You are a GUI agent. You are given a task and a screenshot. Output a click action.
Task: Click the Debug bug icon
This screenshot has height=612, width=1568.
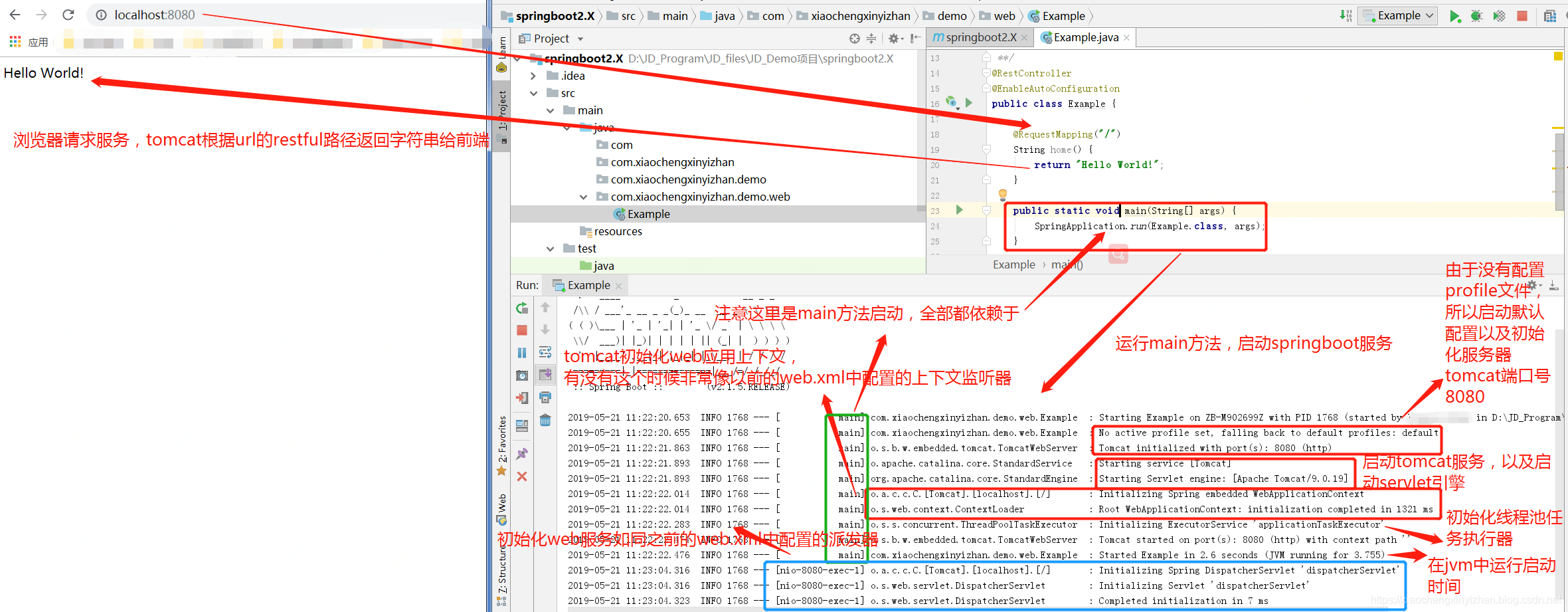point(1476,16)
